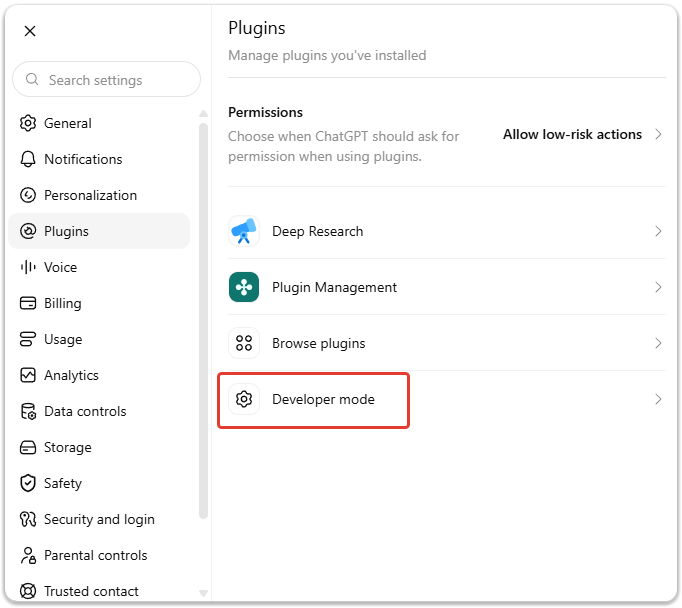Open Plugin Management
This screenshot has height=608, width=682.
click(x=447, y=287)
